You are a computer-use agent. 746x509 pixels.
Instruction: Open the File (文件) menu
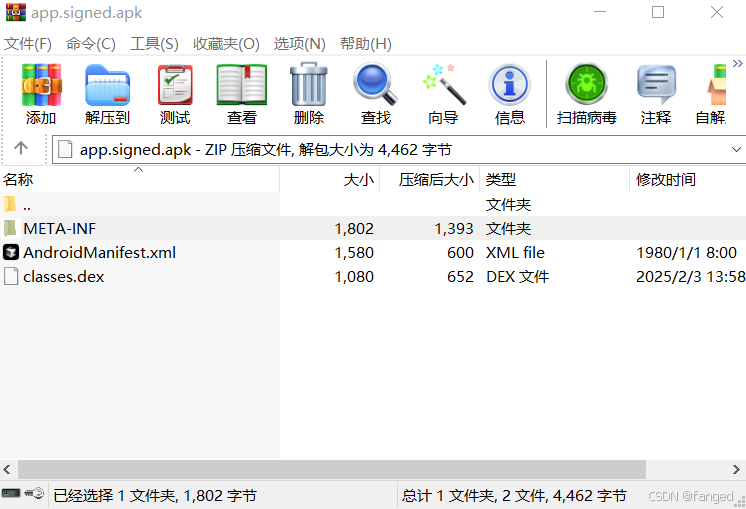(28, 44)
